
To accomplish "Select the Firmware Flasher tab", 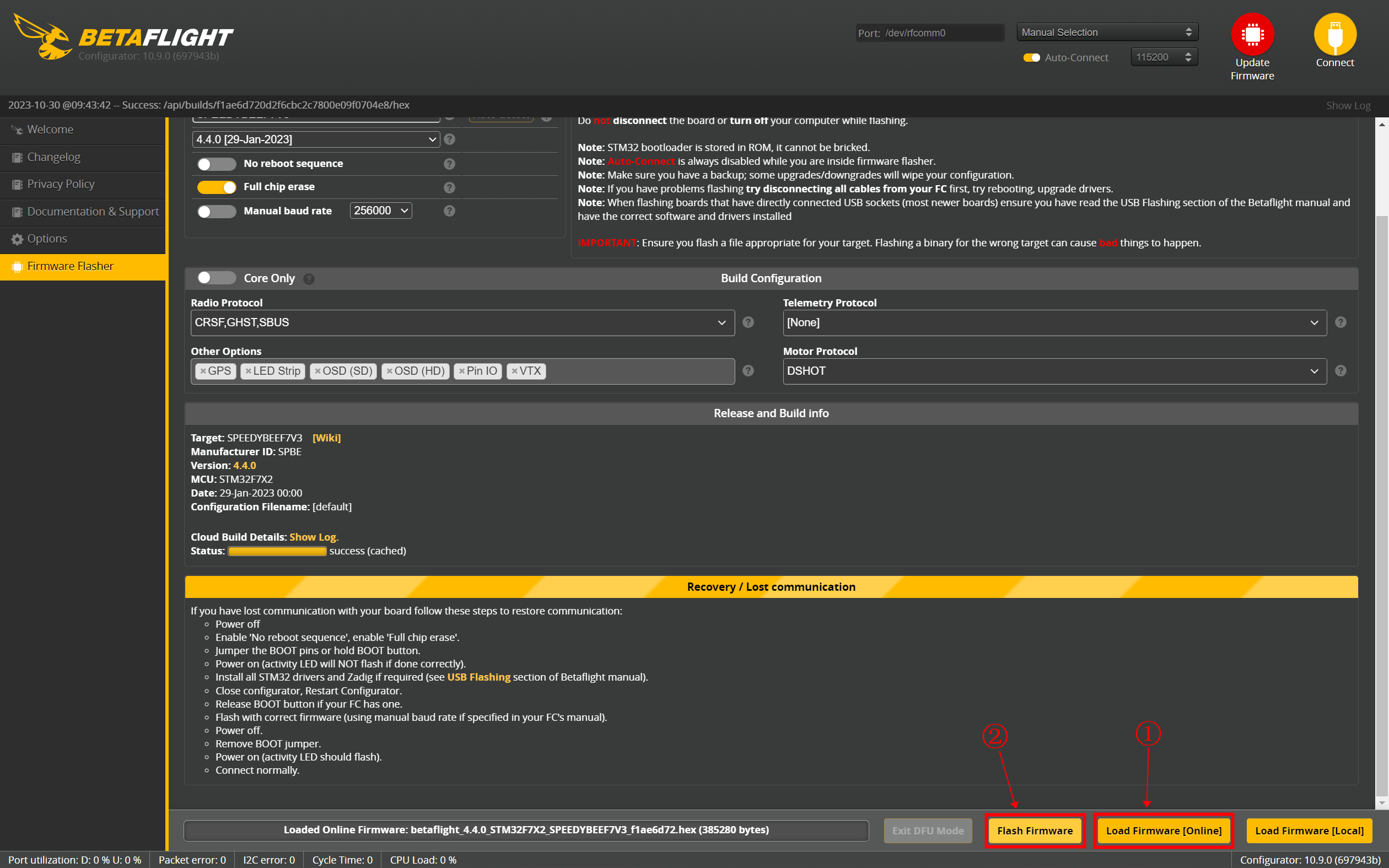I will point(83,266).
